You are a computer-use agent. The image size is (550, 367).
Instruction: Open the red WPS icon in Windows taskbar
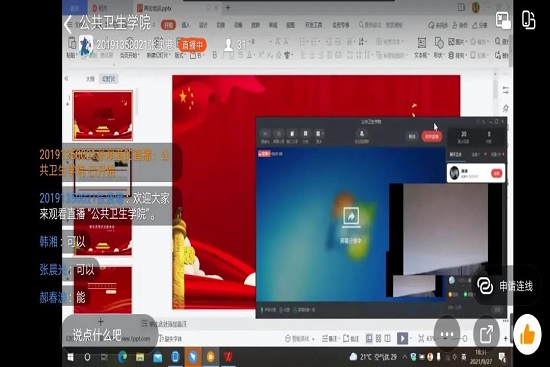[x=228, y=357]
